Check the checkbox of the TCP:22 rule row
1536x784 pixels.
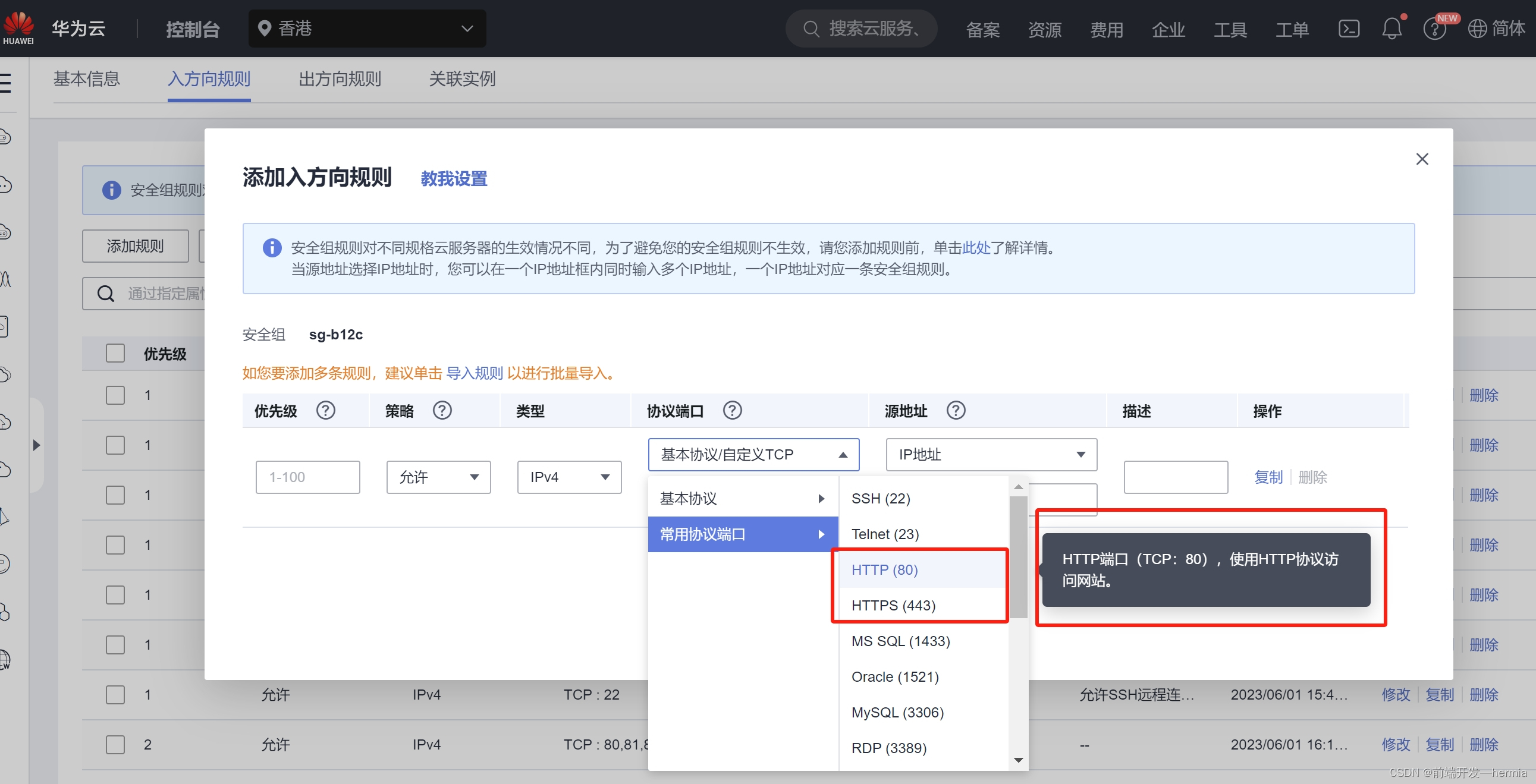[x=115, y=695]
